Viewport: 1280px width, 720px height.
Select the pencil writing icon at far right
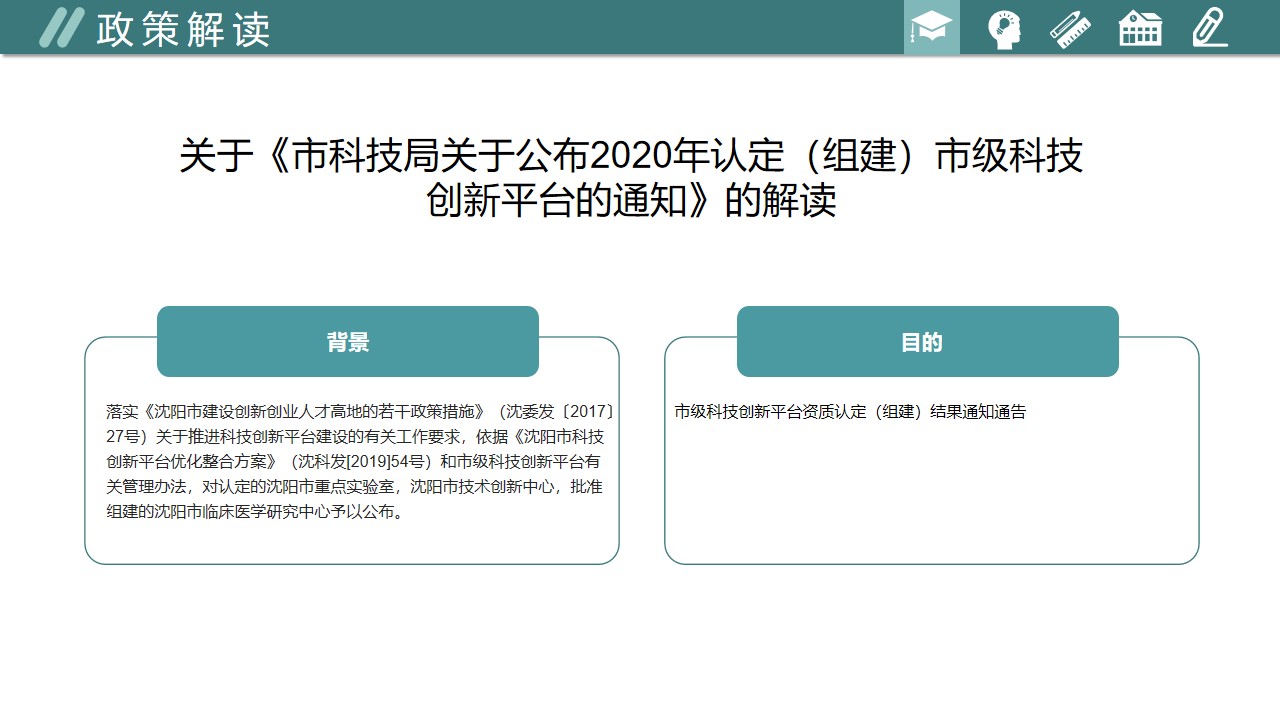tap(1209, 28)
